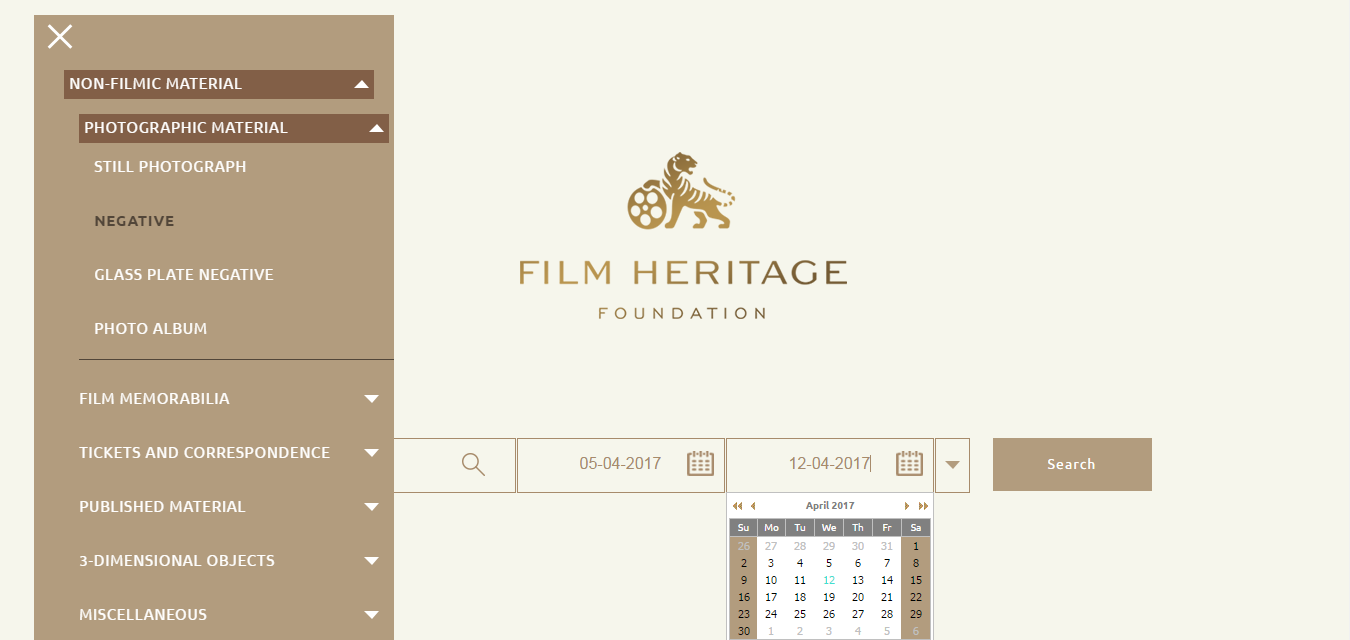Go to previous month in calendar
The width and height of the screenshot is (1350, 640).
tap(752, 506)
